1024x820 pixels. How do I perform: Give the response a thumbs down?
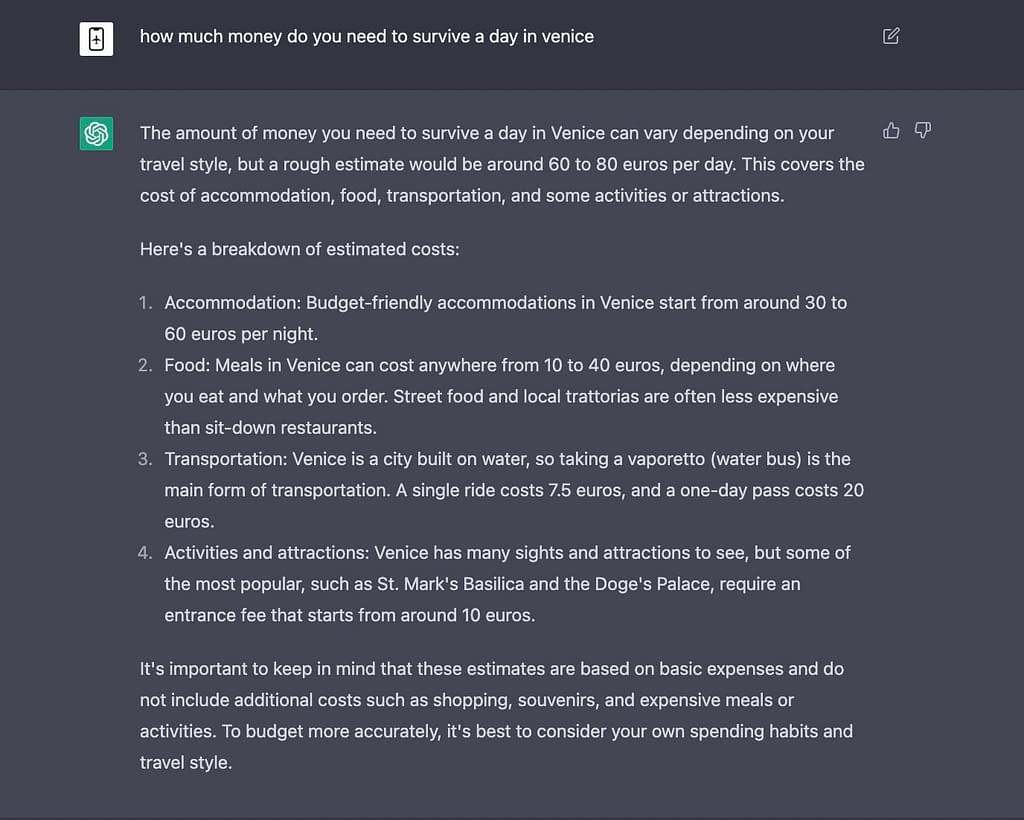pos(922,131)
